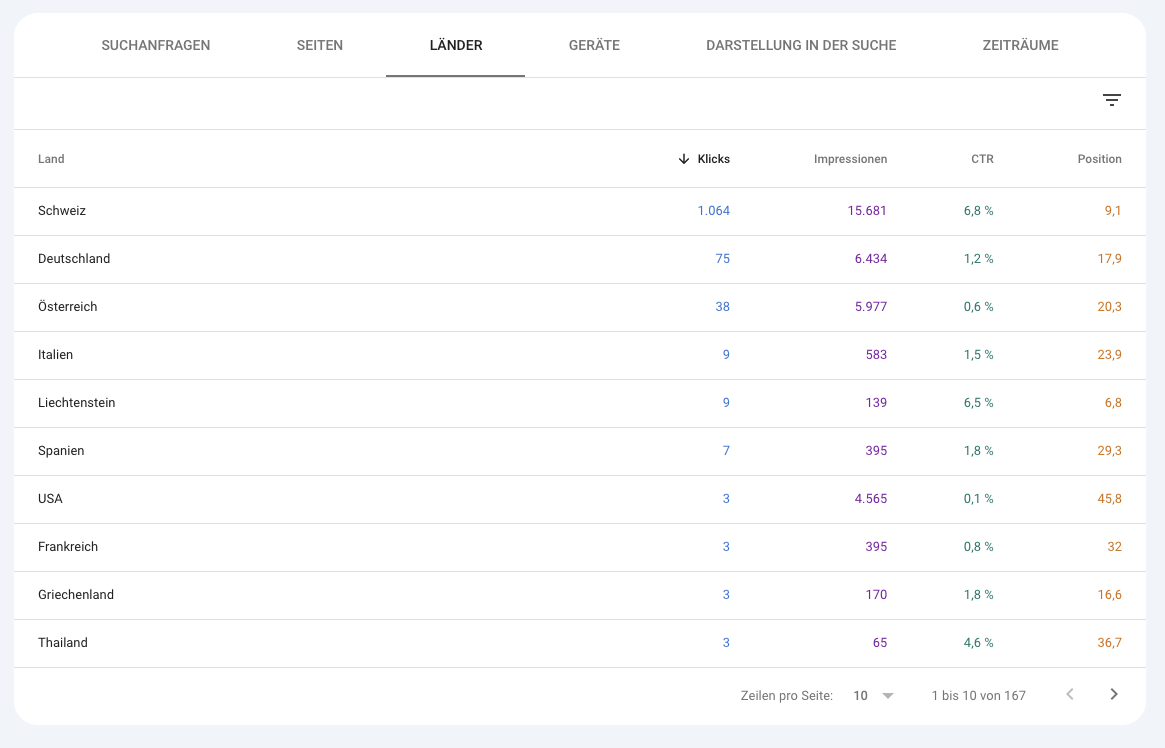
Task: Click the 4,6 % CTR for Thailand
Action: coord(979,643)
